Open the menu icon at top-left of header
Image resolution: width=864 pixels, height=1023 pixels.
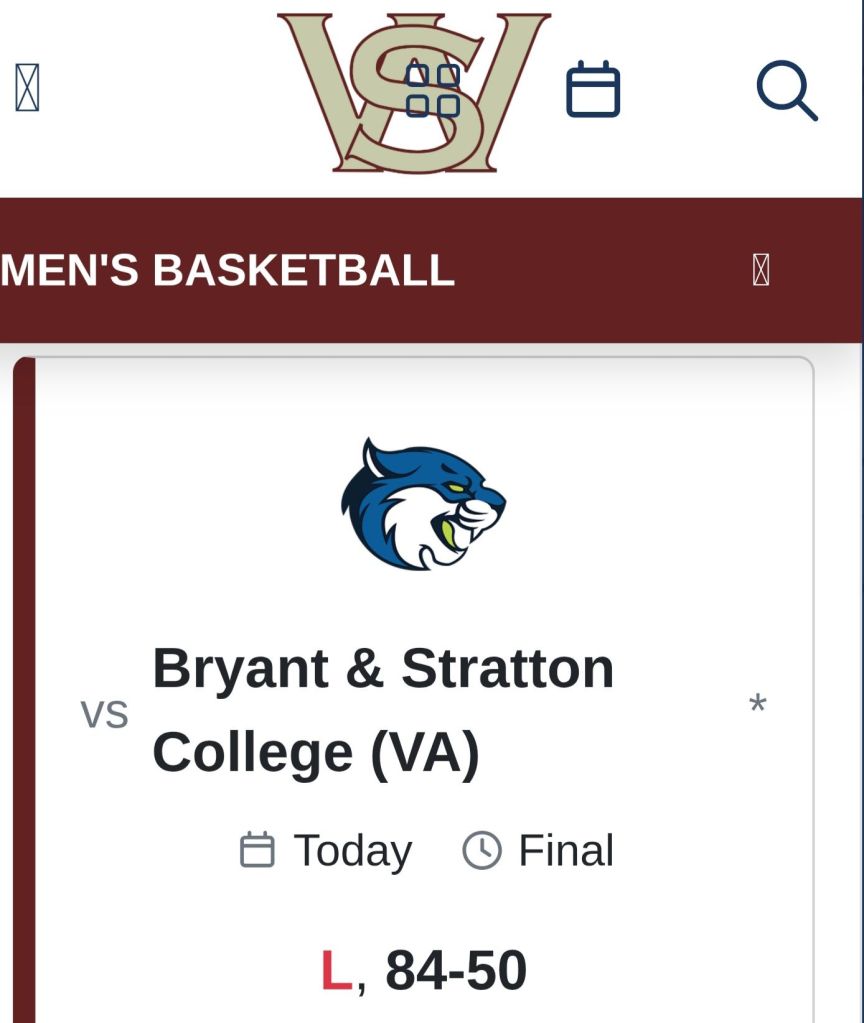coord(27,88)
